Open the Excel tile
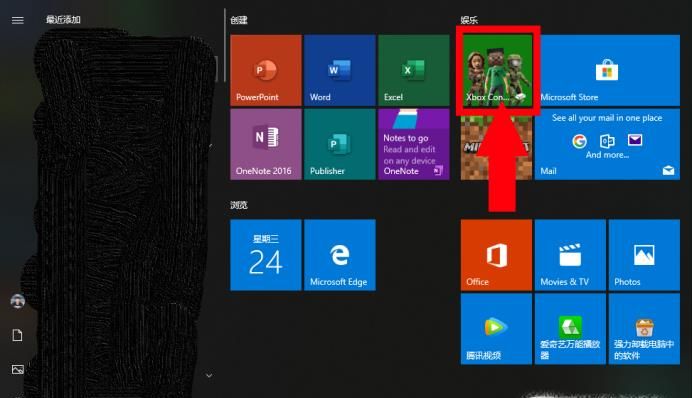This screenshot has height=398, width=692. 414,70
